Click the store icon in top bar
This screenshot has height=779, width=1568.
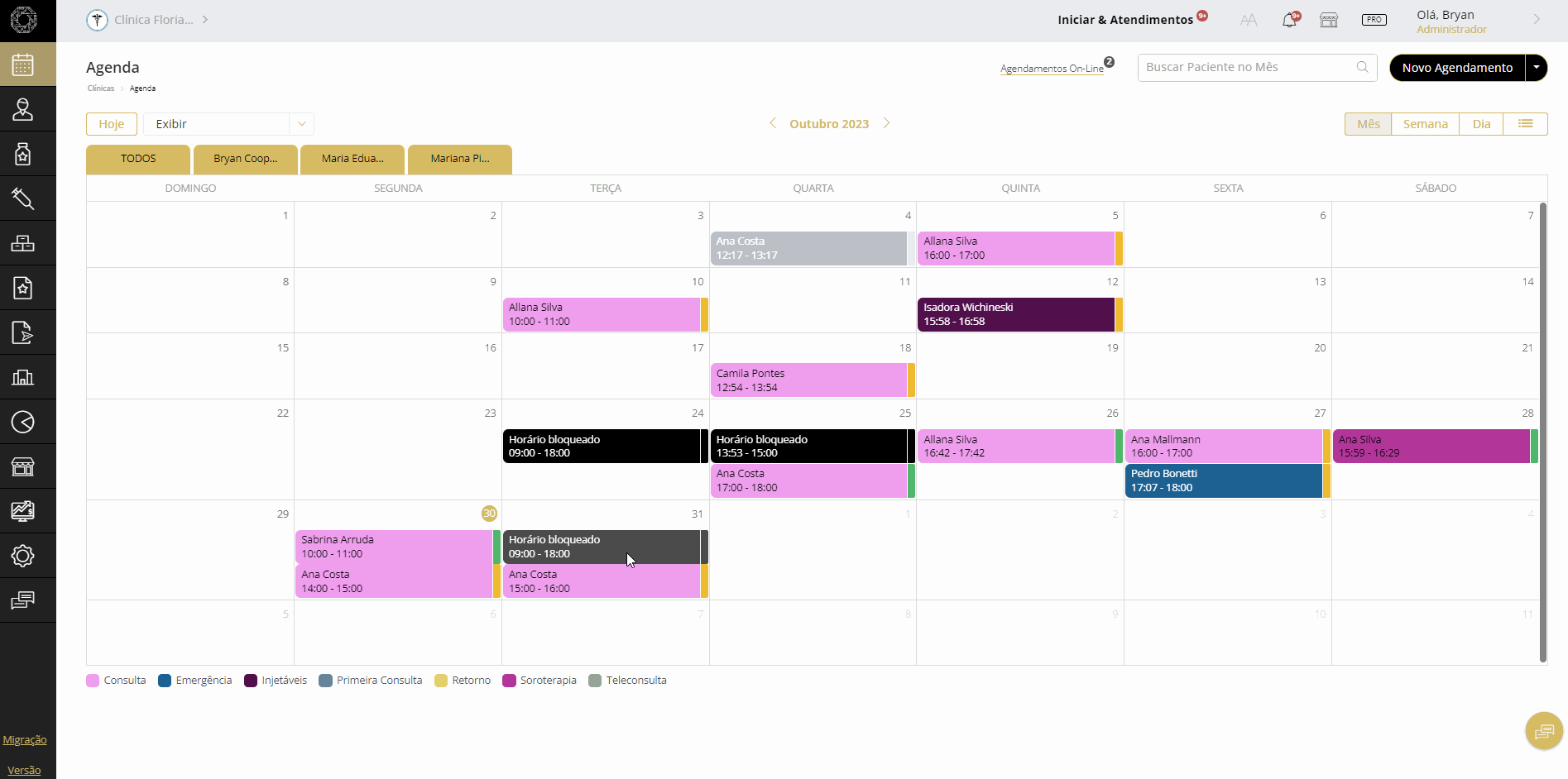1329,20
